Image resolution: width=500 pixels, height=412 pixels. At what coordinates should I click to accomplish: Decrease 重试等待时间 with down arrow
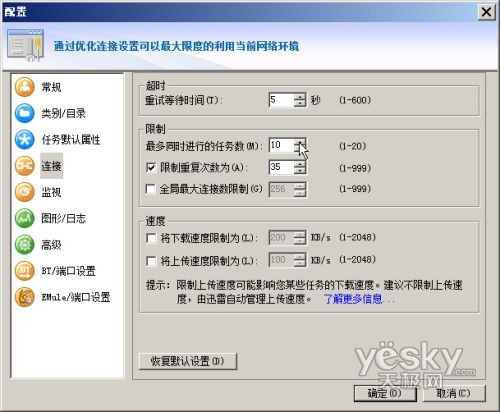300,104
